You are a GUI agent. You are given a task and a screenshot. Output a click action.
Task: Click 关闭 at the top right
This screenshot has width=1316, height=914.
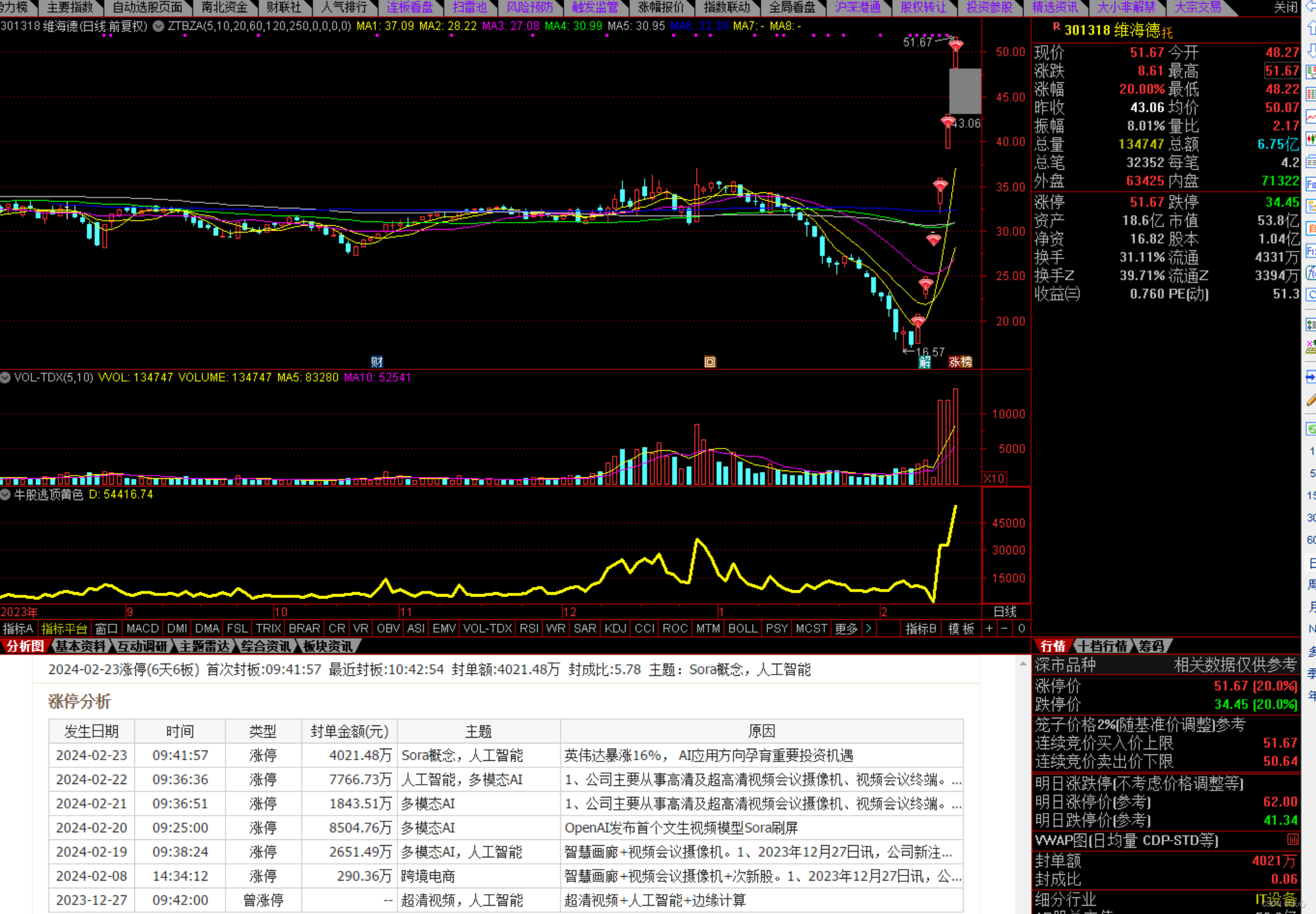1286,7
